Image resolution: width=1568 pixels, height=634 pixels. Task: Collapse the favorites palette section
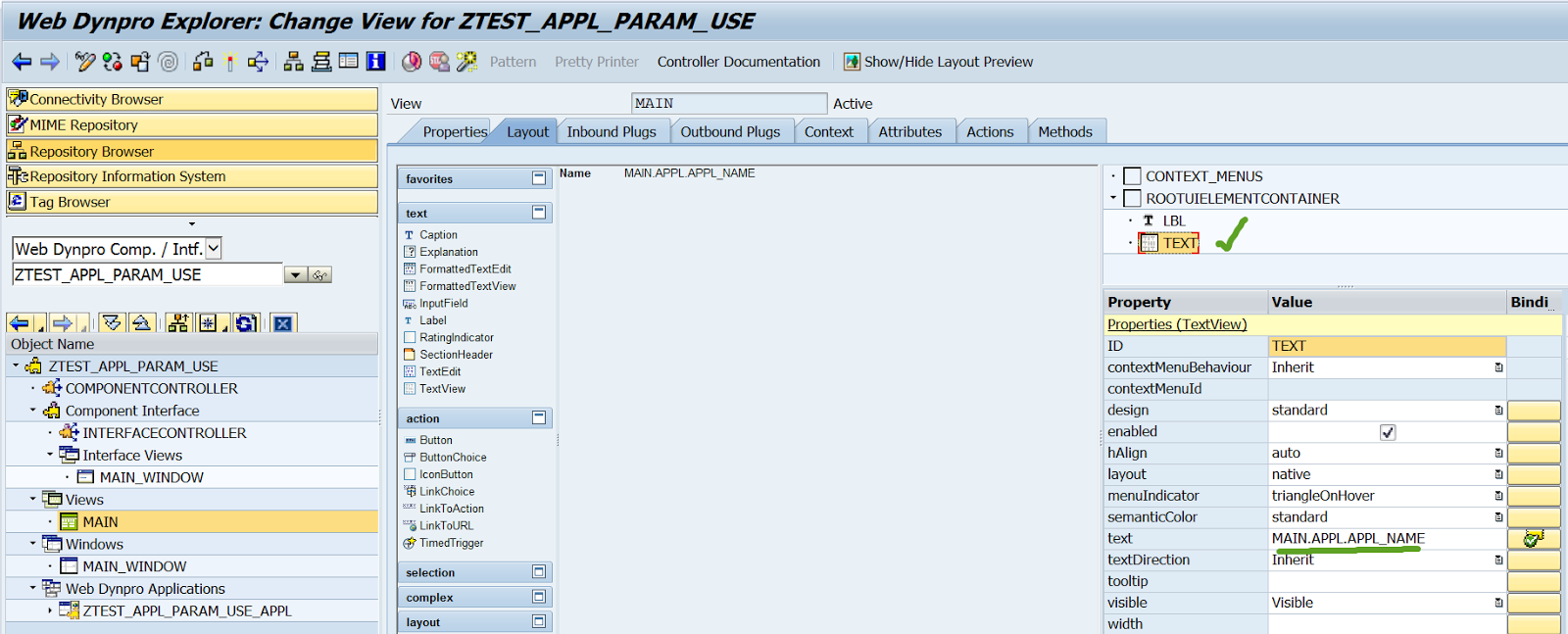pos(539,178)
